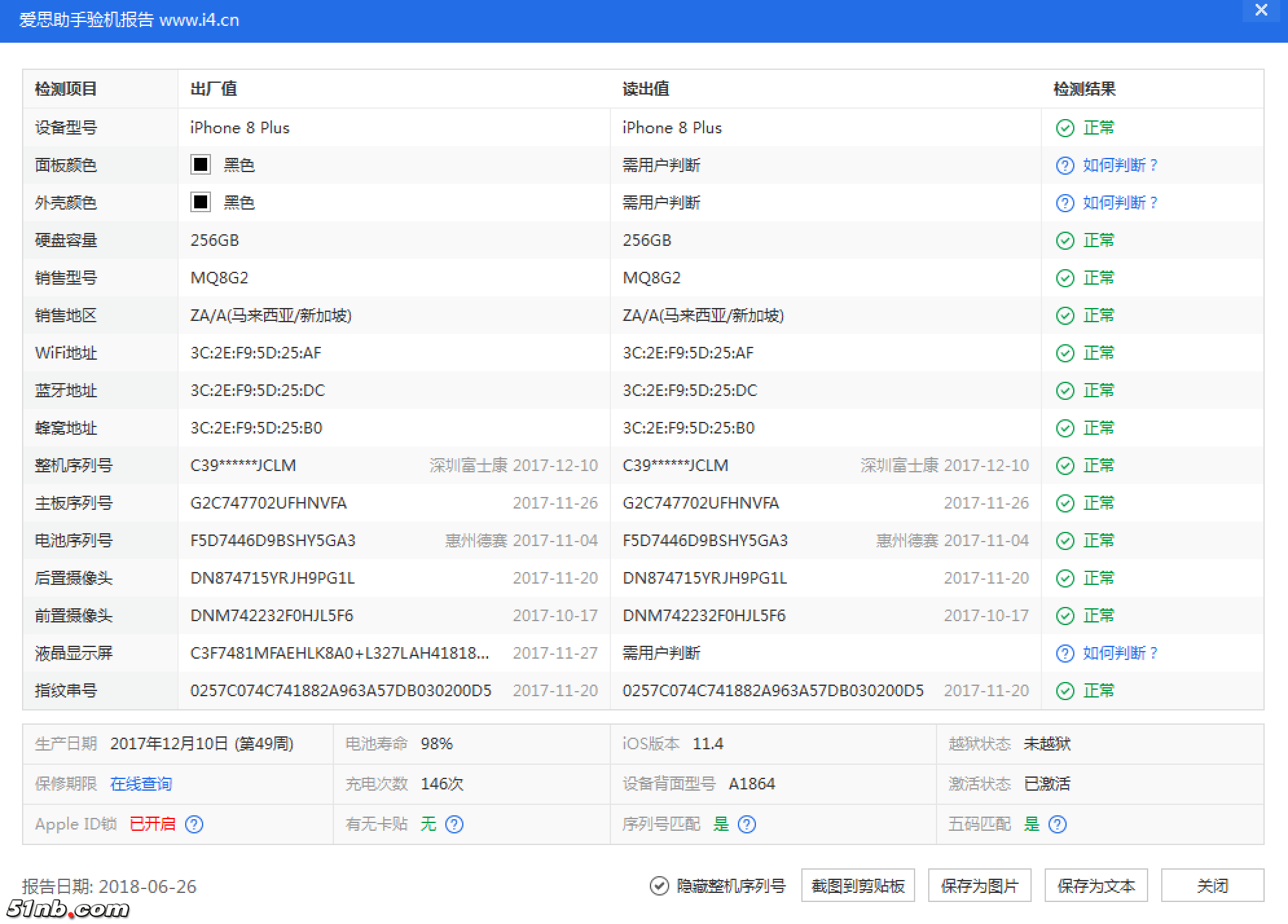Screen dimensions: 1288x924
Task: Click 检测项目 column header
Action: point(66,89)
